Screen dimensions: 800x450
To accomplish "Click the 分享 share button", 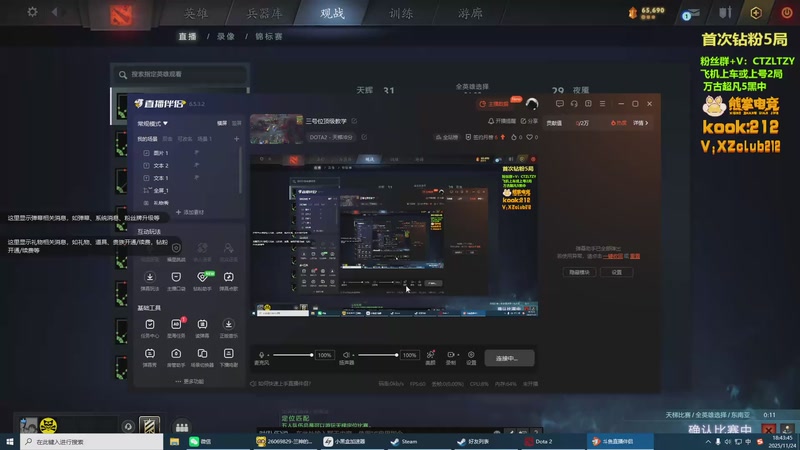I will [529, 121].
